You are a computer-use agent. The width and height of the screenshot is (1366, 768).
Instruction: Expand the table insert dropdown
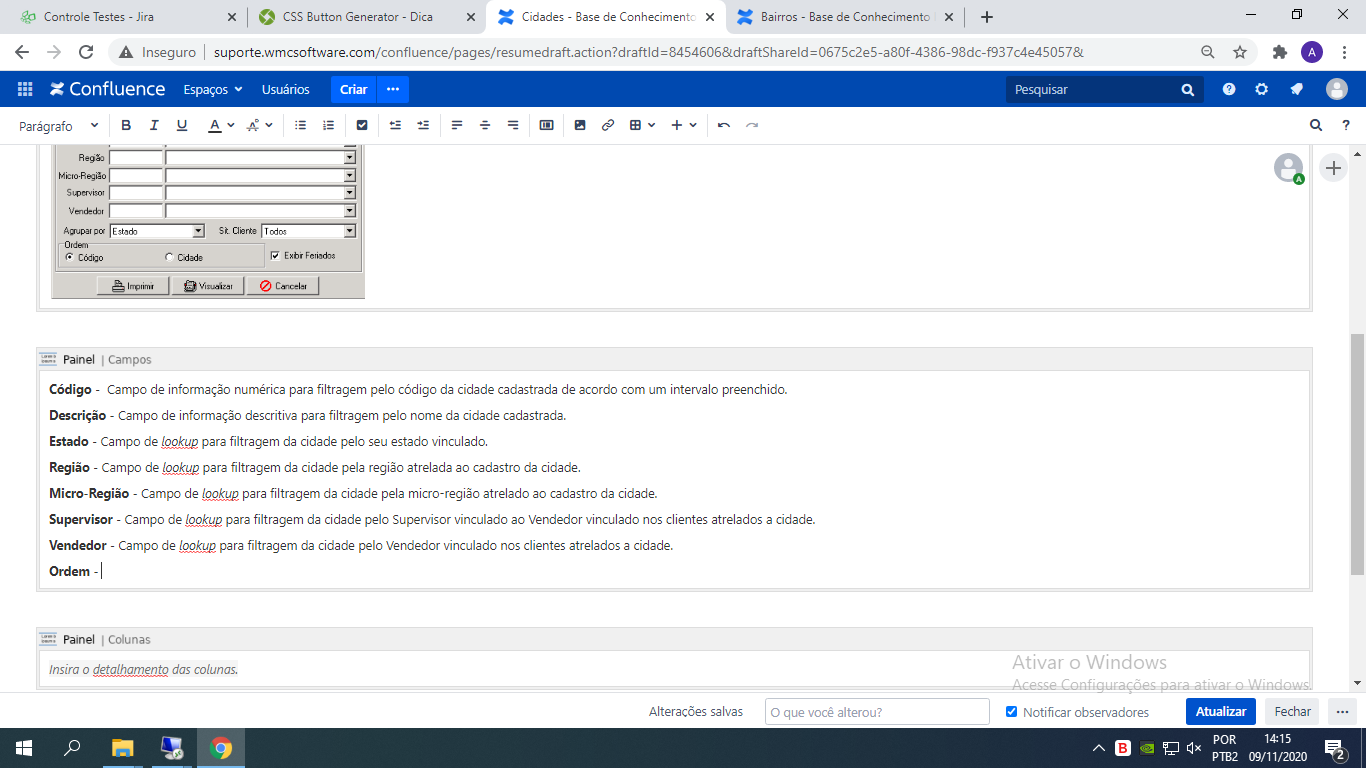pos(642,125)
